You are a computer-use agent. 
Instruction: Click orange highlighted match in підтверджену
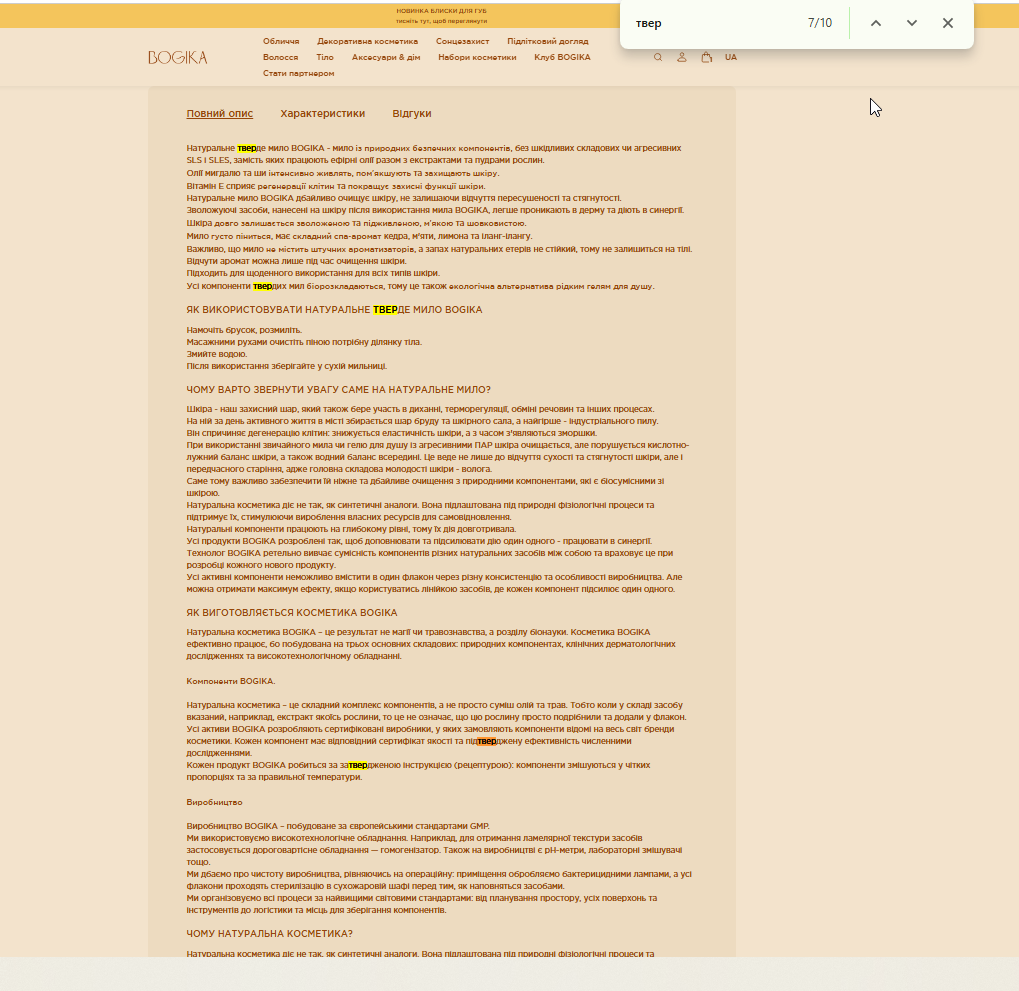pyautogui.click(x=487, y=741)
